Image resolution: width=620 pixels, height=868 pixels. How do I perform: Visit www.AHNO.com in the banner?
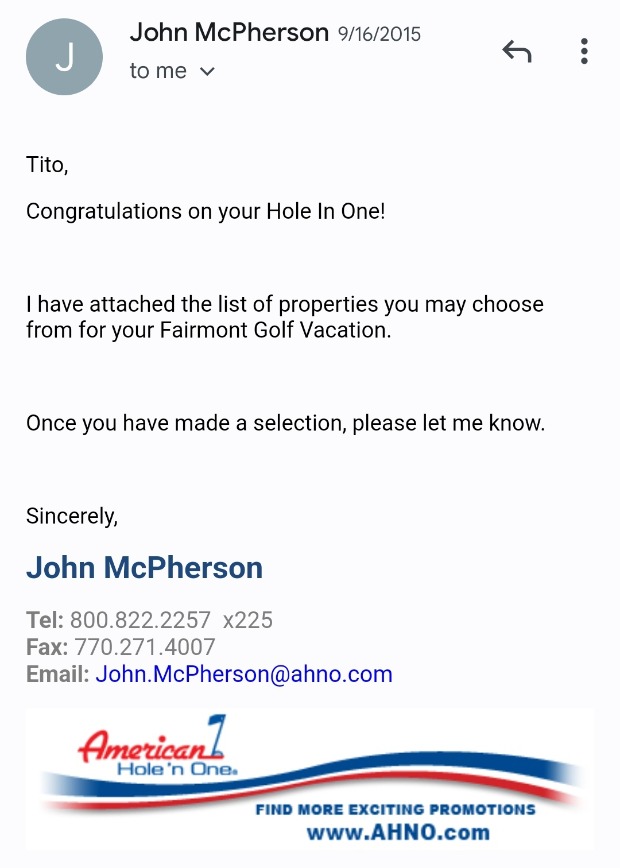click(398, 832)
